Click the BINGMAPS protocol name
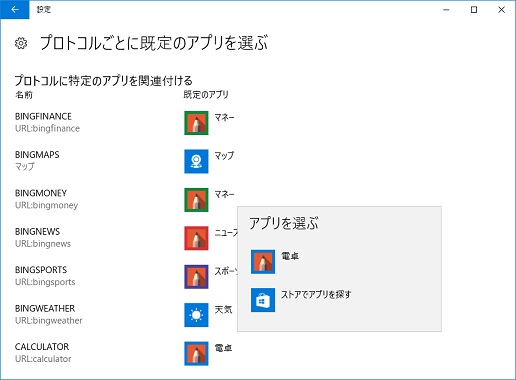 37,155
